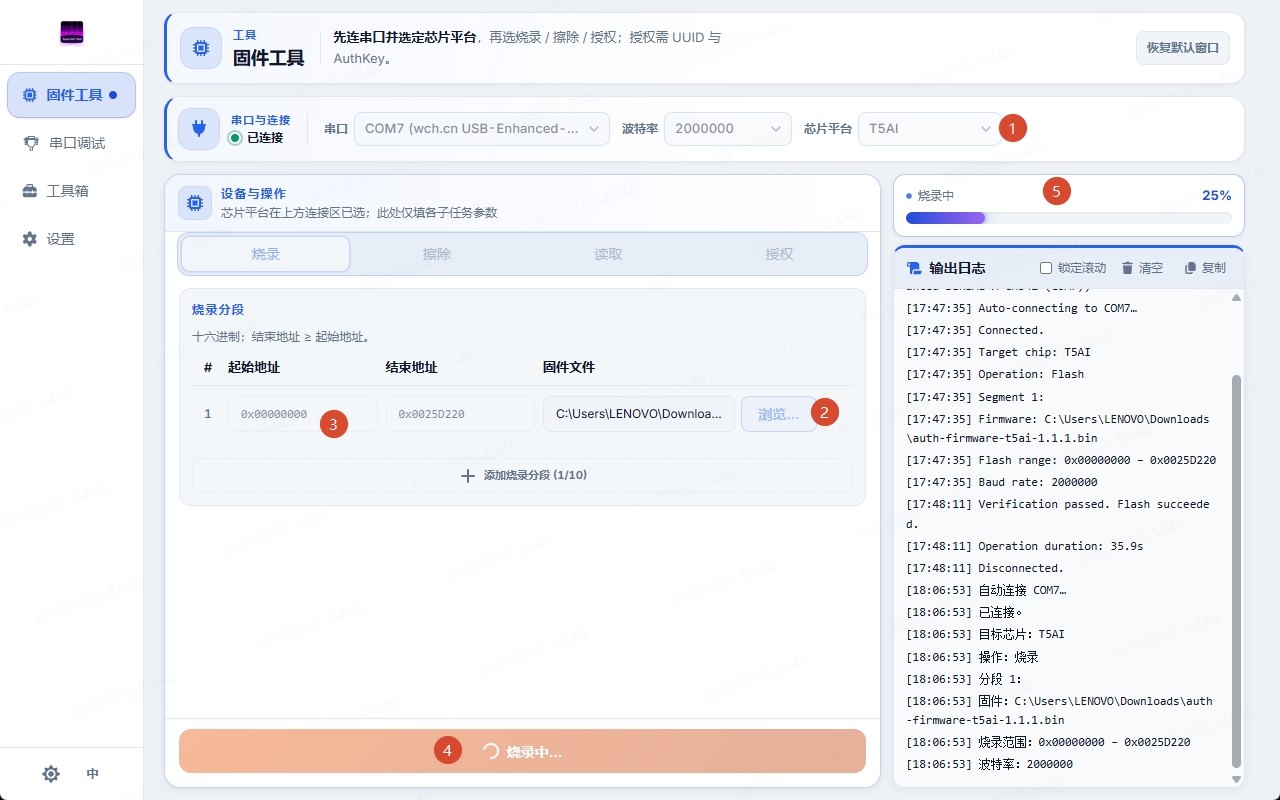Click 添加烧录分段 (1/10)

point(522,475)
